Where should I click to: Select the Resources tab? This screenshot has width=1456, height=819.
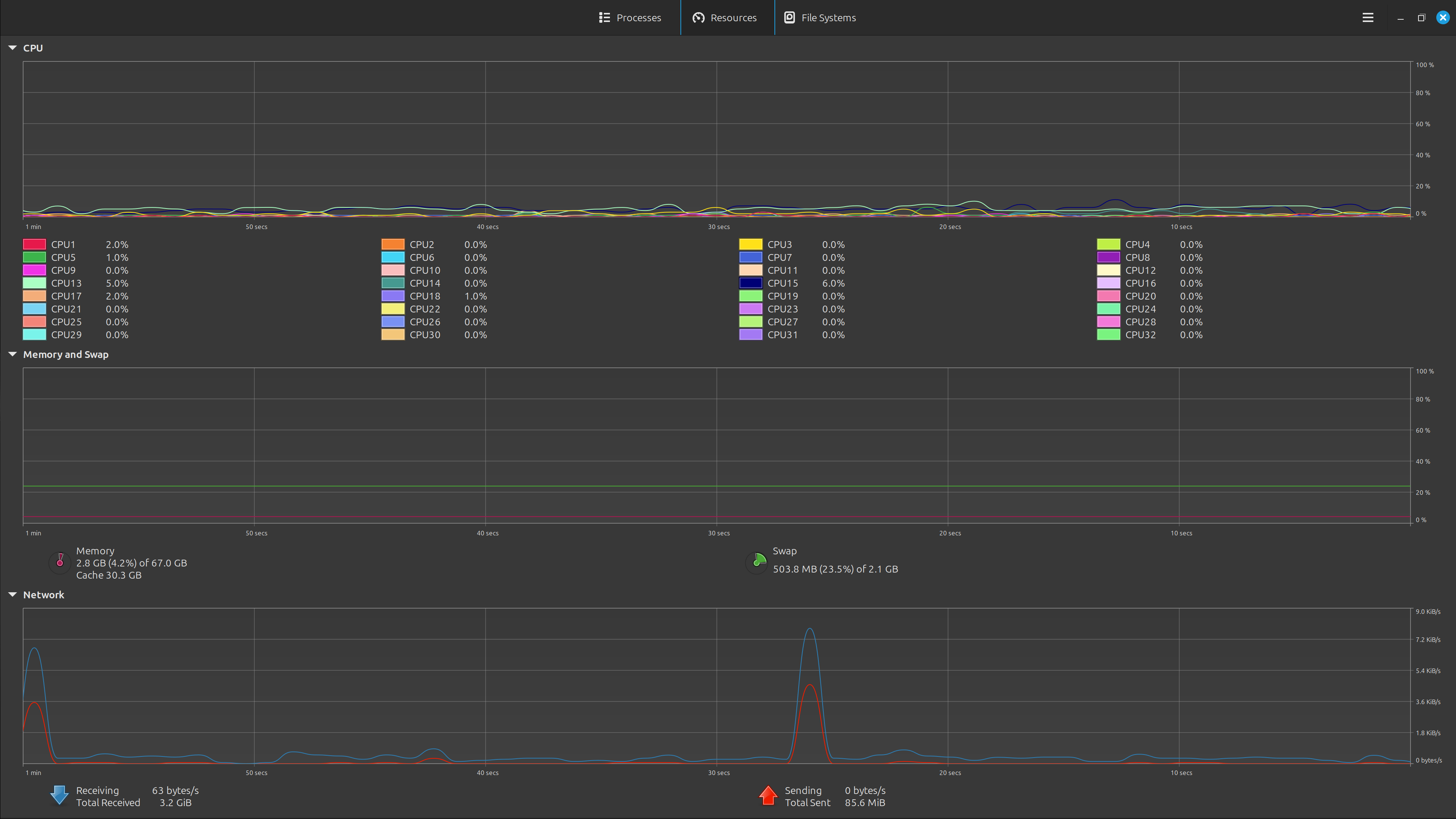tap(727, 17)
